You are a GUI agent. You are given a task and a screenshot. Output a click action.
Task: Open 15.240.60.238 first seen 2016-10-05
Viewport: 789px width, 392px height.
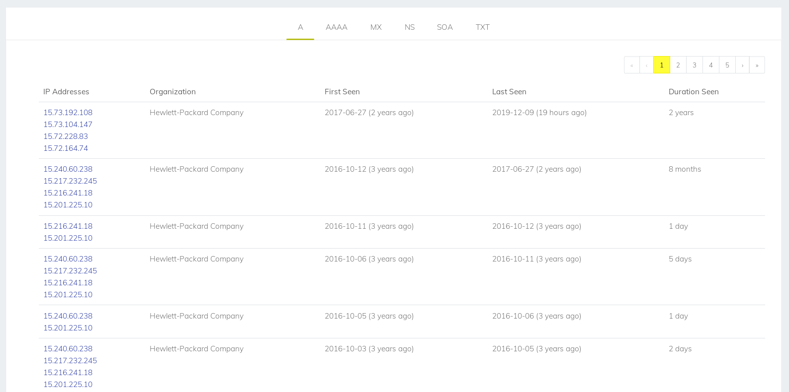point(68,316)
